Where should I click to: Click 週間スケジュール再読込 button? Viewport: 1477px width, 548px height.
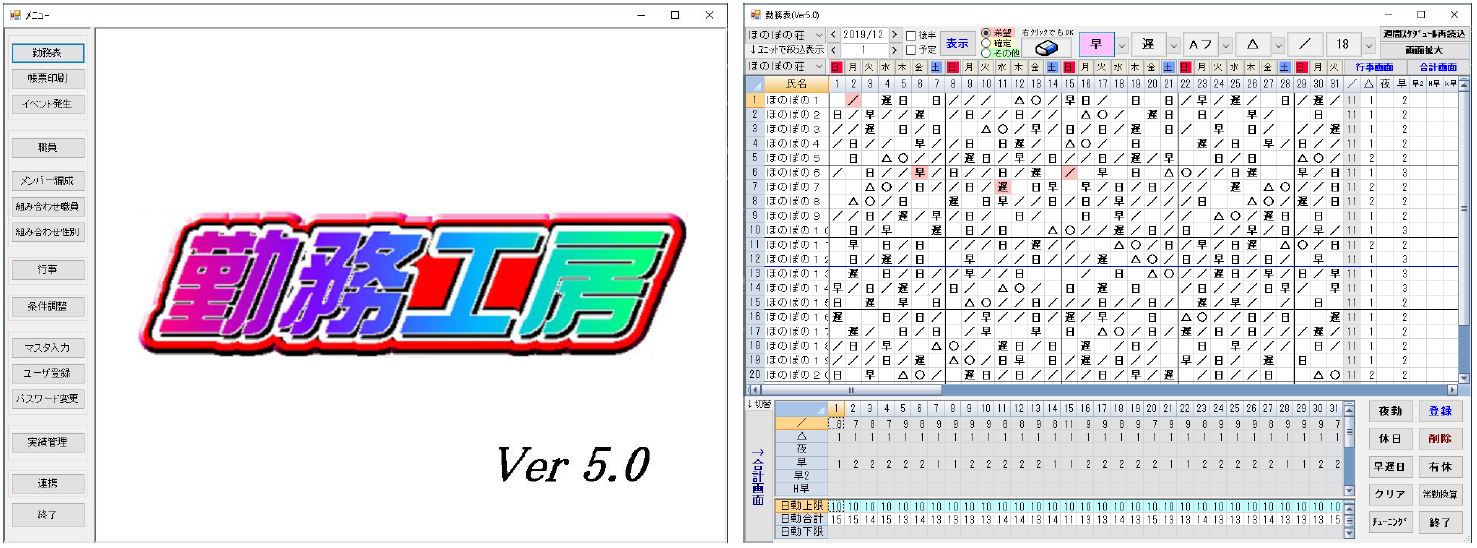(x=1425, y=34)
